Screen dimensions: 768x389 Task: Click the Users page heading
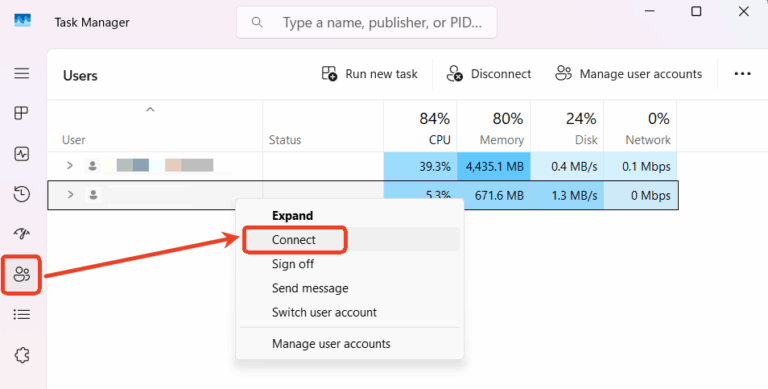coord(80,75)
